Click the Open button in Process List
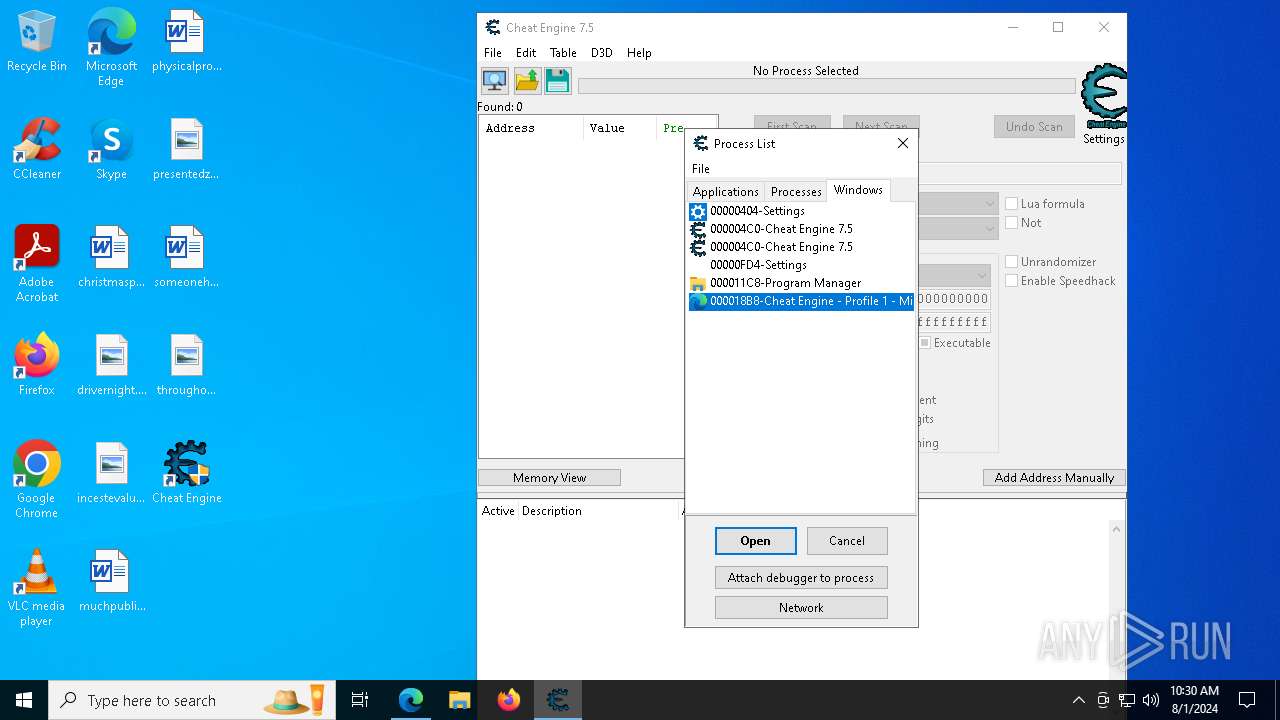This screenshot has height=720, width=1280. (756, 541)
